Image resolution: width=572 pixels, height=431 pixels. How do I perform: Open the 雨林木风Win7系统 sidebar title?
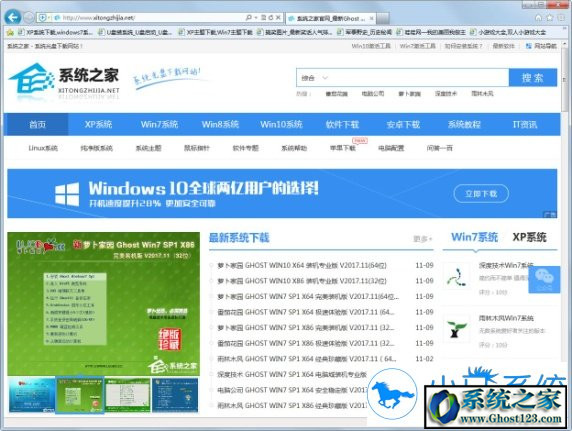tap(506, 318)
